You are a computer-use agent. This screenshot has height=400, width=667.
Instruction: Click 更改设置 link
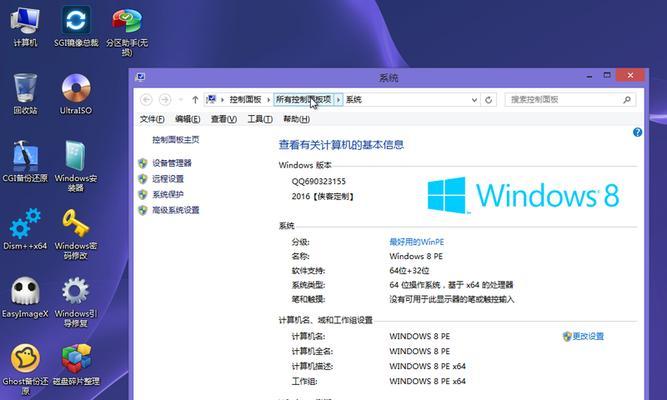pyautogui.click(x=587, y=336)
